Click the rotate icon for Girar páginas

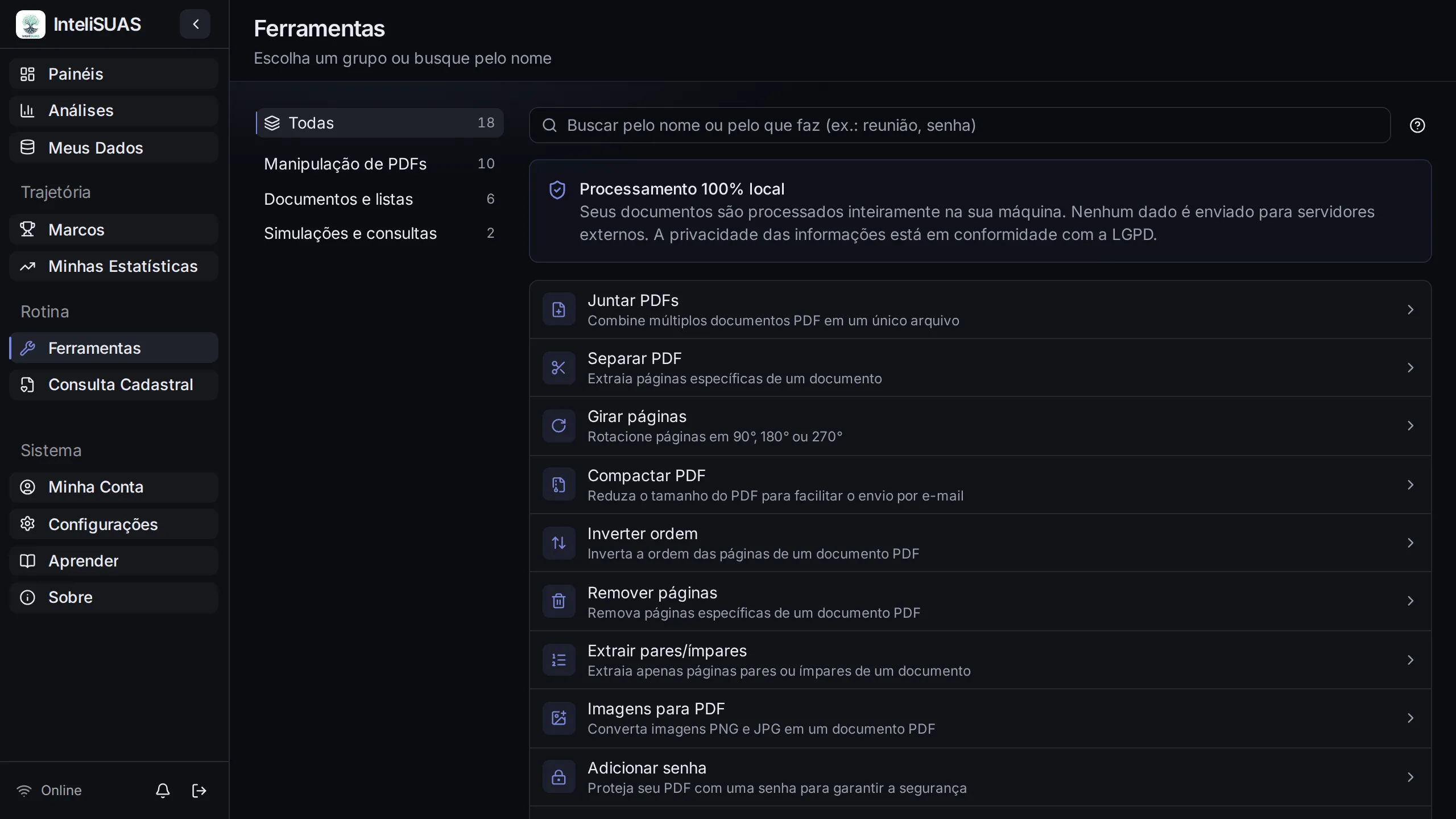click(x=559, y=426)
